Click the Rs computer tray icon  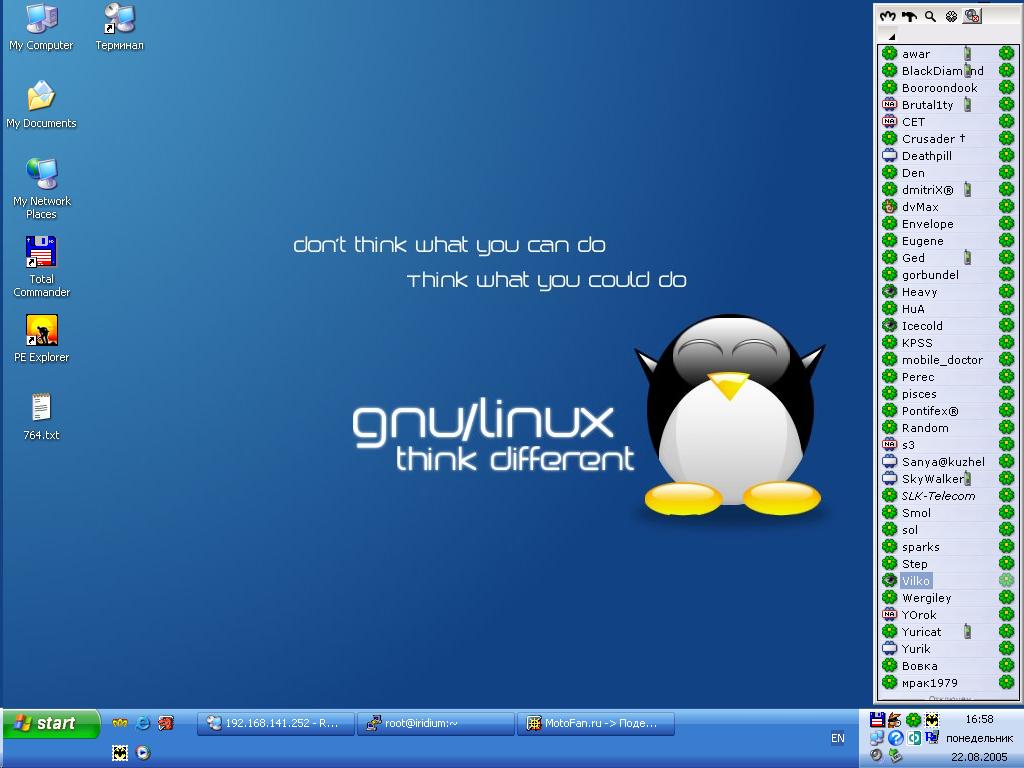point(932,738)
